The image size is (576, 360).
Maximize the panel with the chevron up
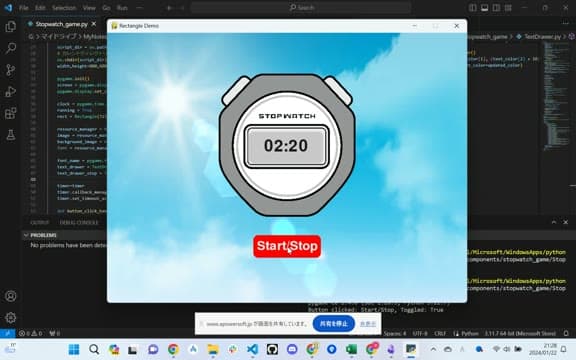pos(554,222)
